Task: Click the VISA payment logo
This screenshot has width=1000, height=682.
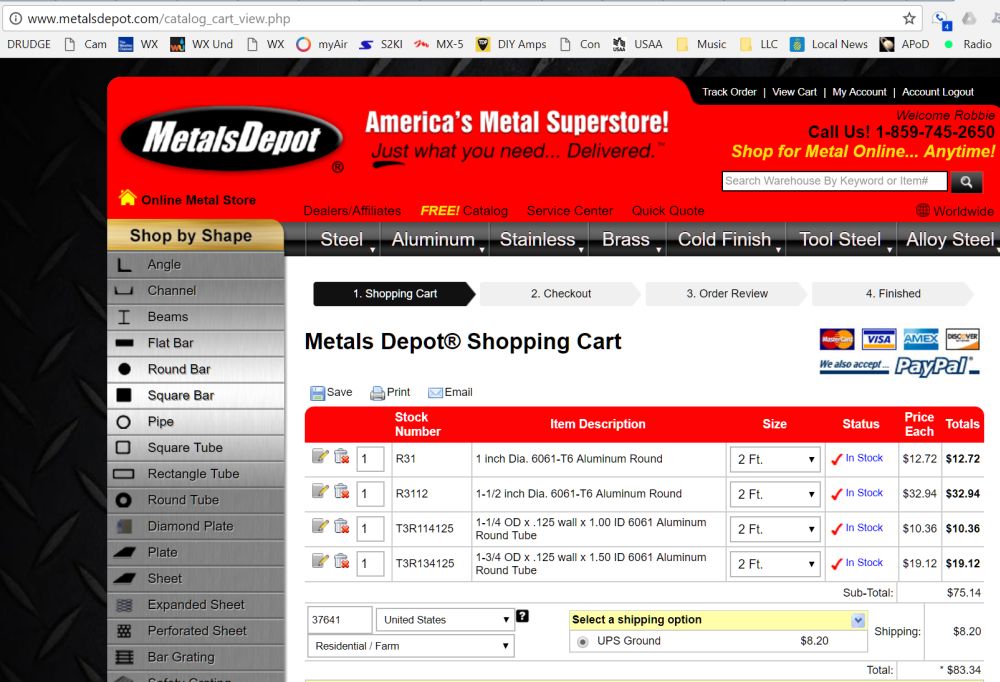Action: [x=879, y=339]
